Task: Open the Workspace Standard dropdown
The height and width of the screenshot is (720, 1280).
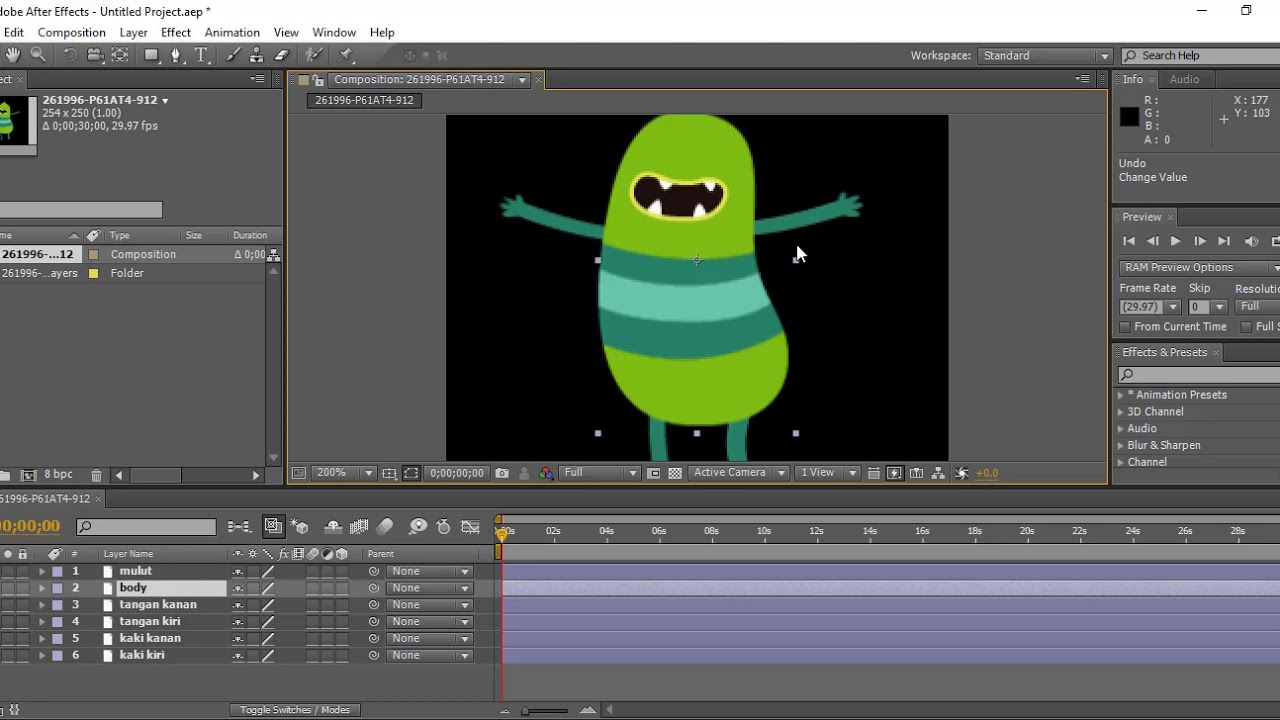Action: [1045, 56]
